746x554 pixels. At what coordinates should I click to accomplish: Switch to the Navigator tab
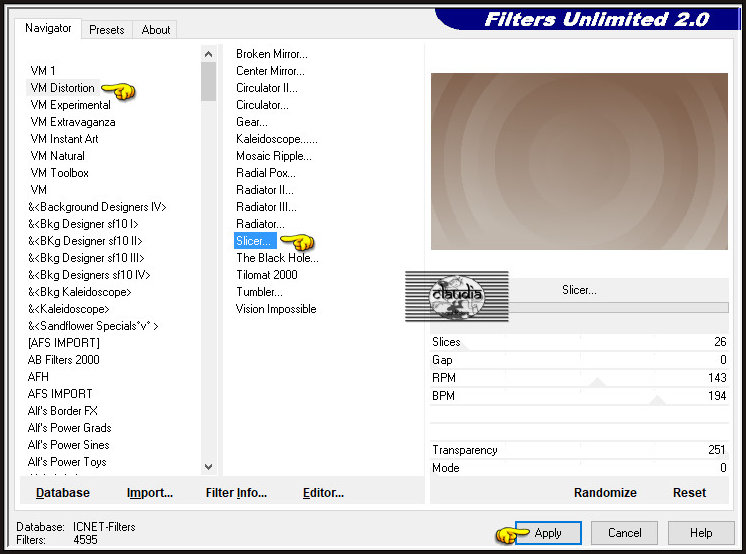point(48,29)
